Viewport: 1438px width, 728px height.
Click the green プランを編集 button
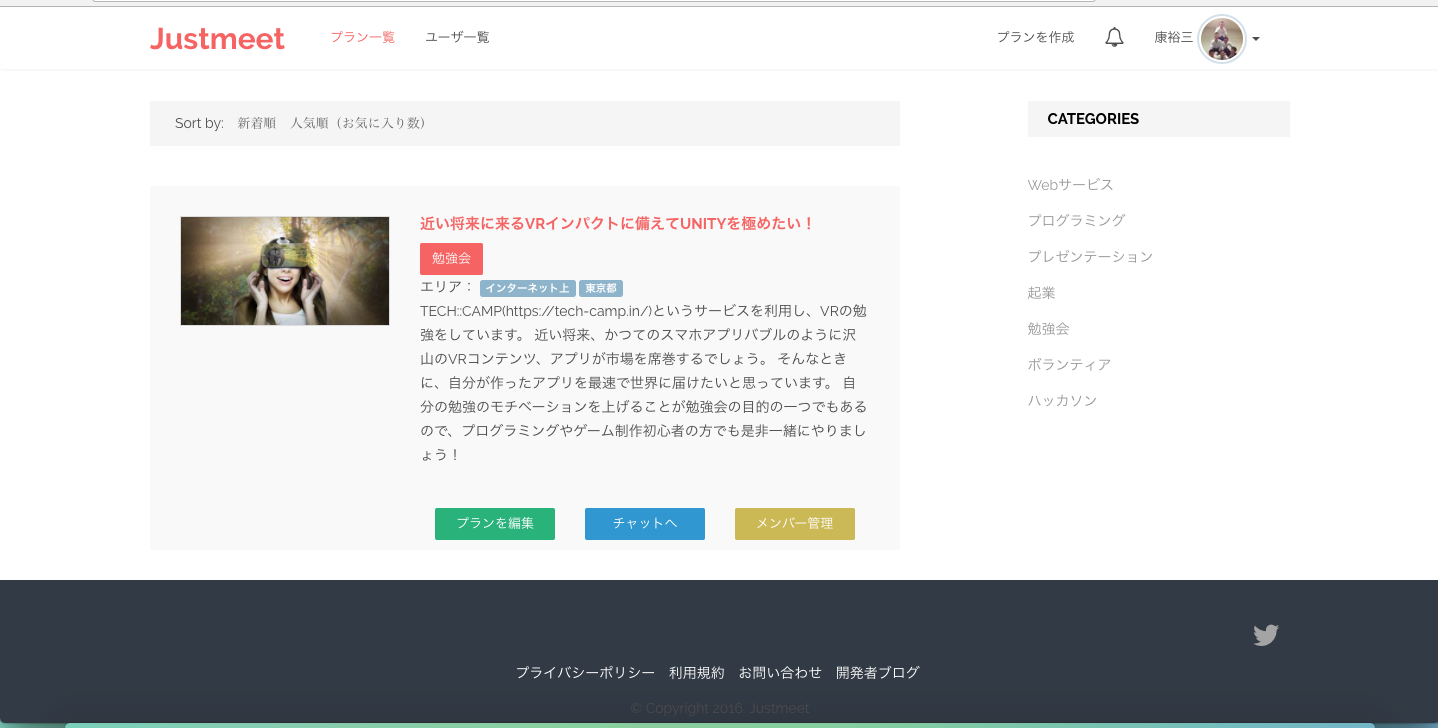click(x=494, y=523)
